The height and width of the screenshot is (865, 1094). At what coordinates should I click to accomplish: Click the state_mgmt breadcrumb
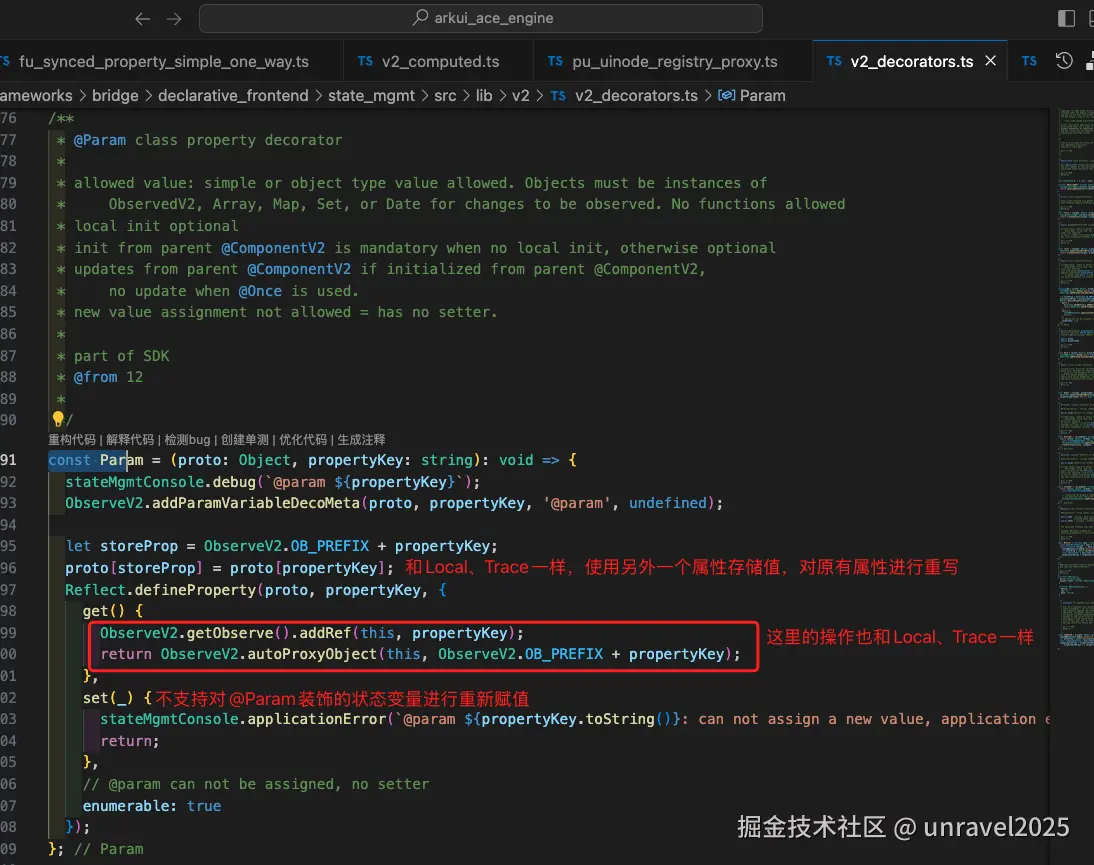371,96
